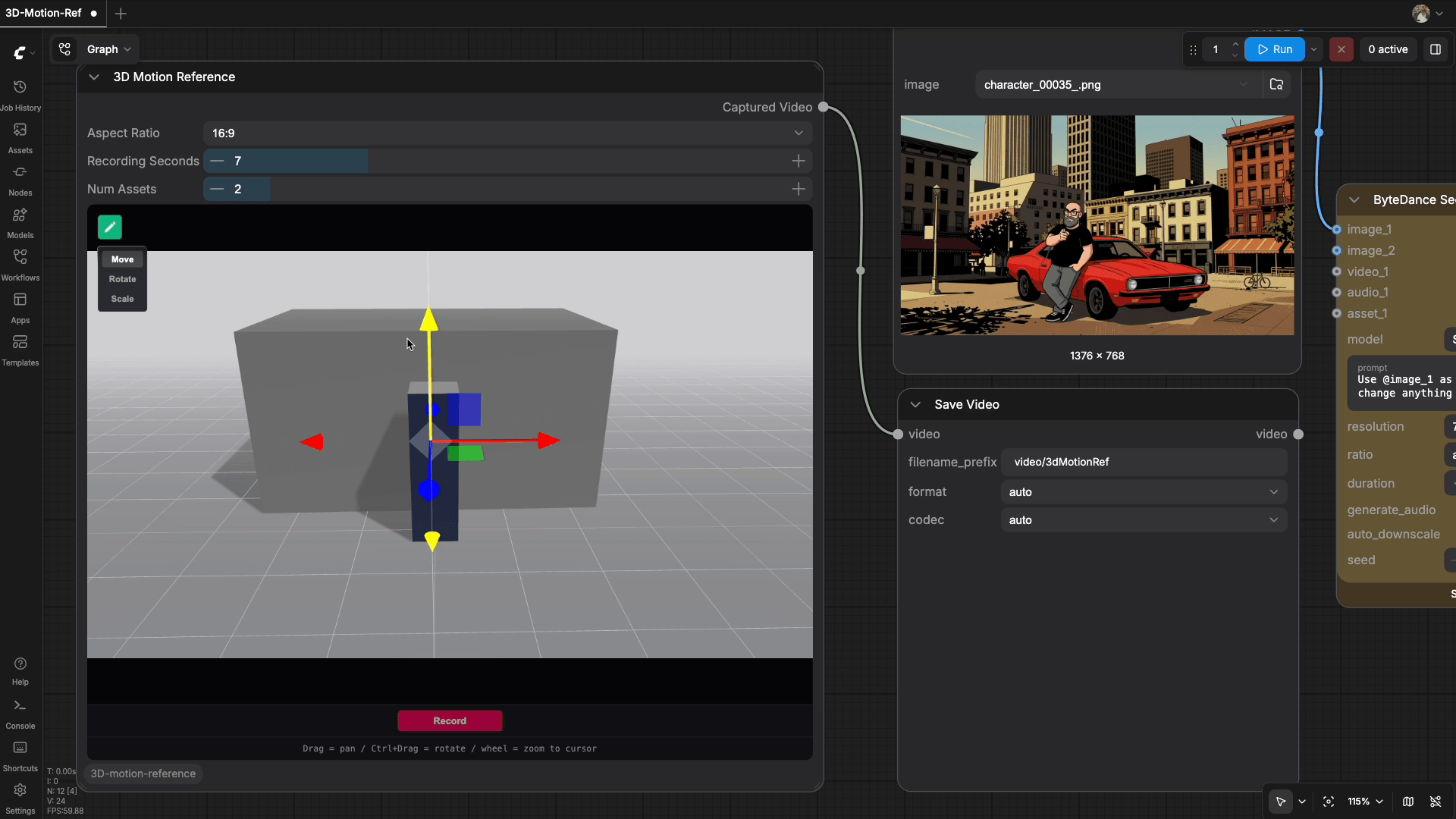Click the Captured Video output port
1456x819 pixels.
(x=823, y=107)
